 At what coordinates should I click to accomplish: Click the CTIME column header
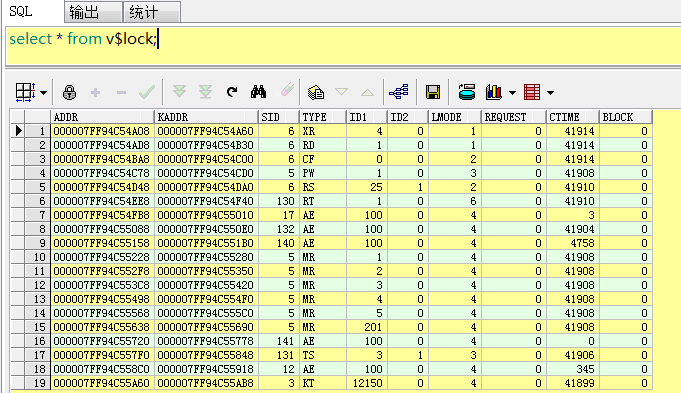(x=572, y=117)
